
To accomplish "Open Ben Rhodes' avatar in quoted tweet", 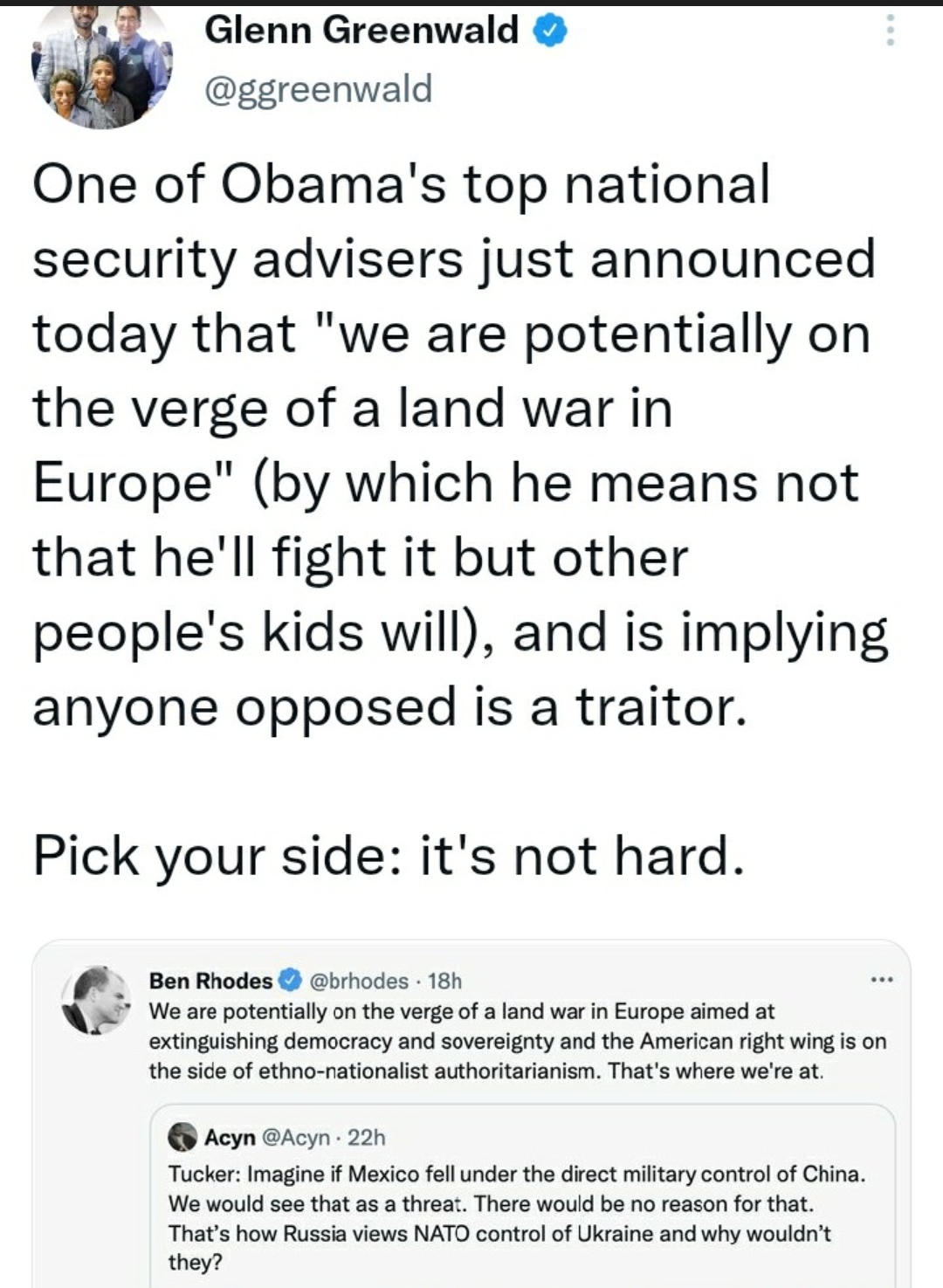I will [x=96, y=1001].
